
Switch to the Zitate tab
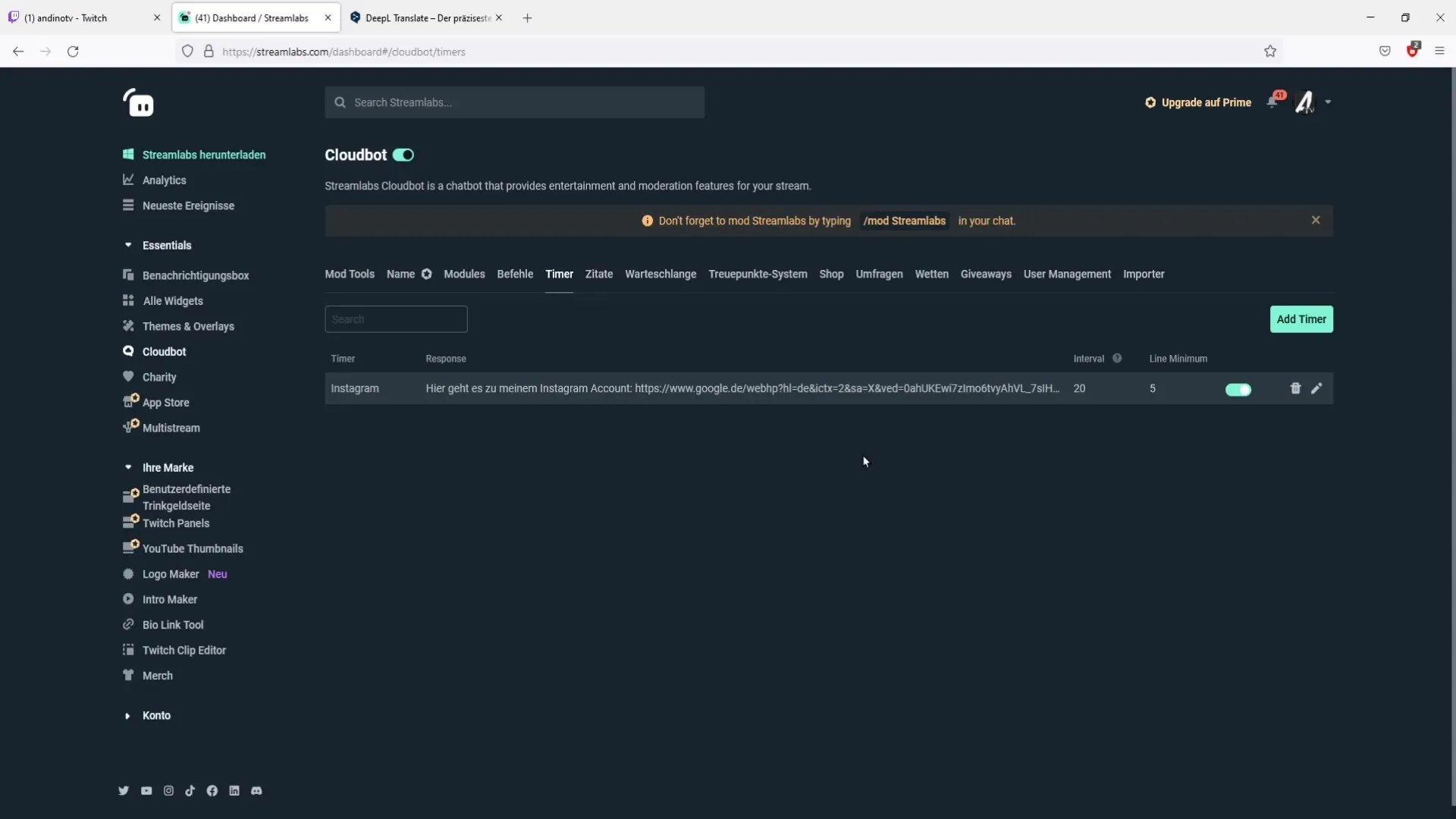point(599,275)
